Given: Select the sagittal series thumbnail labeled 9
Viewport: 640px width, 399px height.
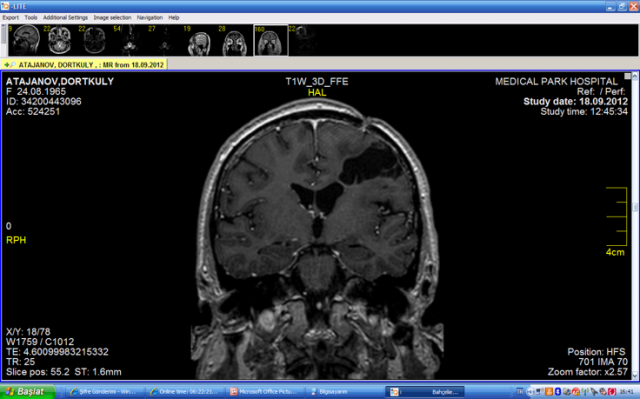Looking at the screenshot, I should coord(24,40).
